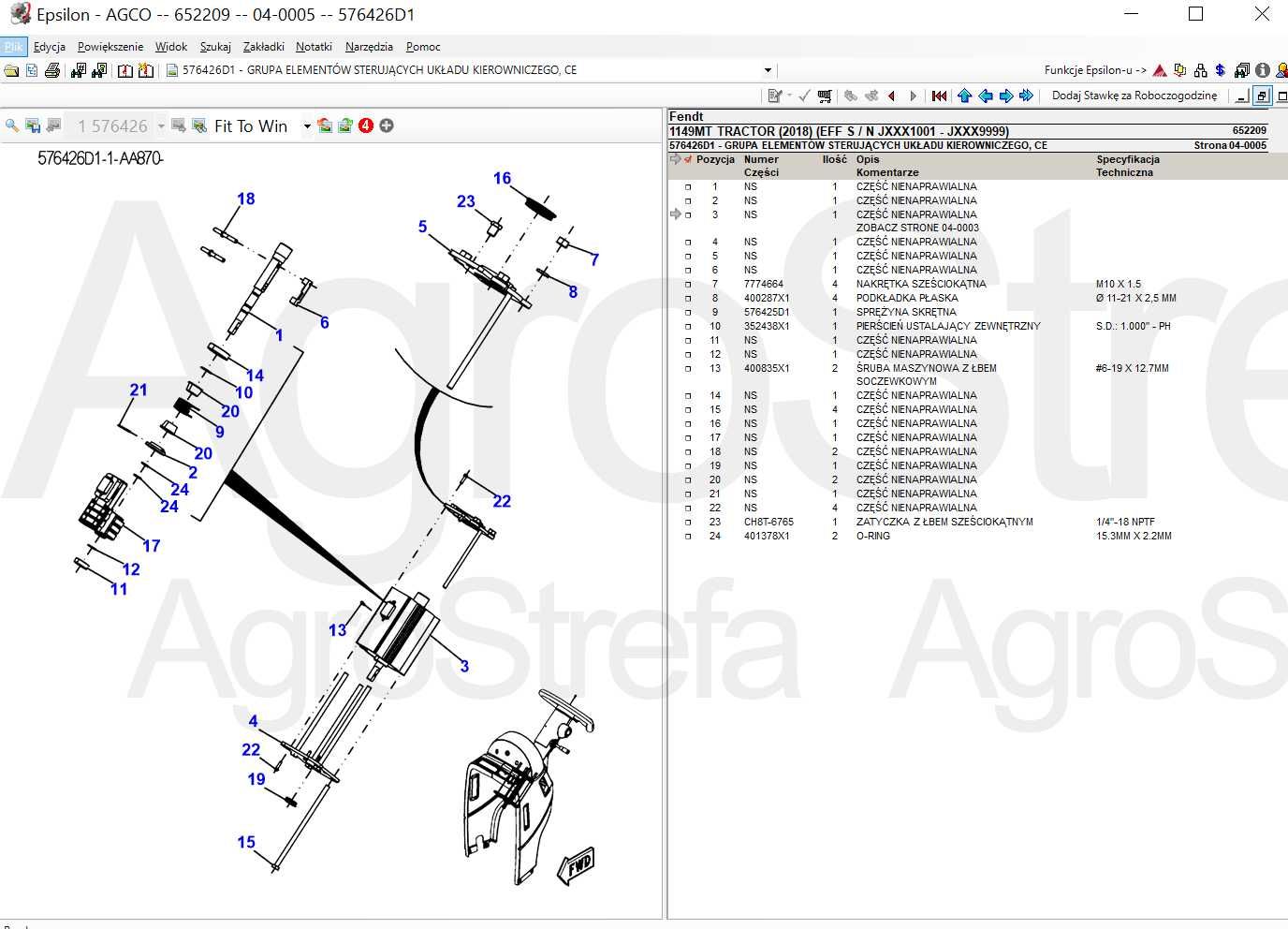
Task: Expand the 576426D1 document title dropdown
Action: (x=768, y=70)
